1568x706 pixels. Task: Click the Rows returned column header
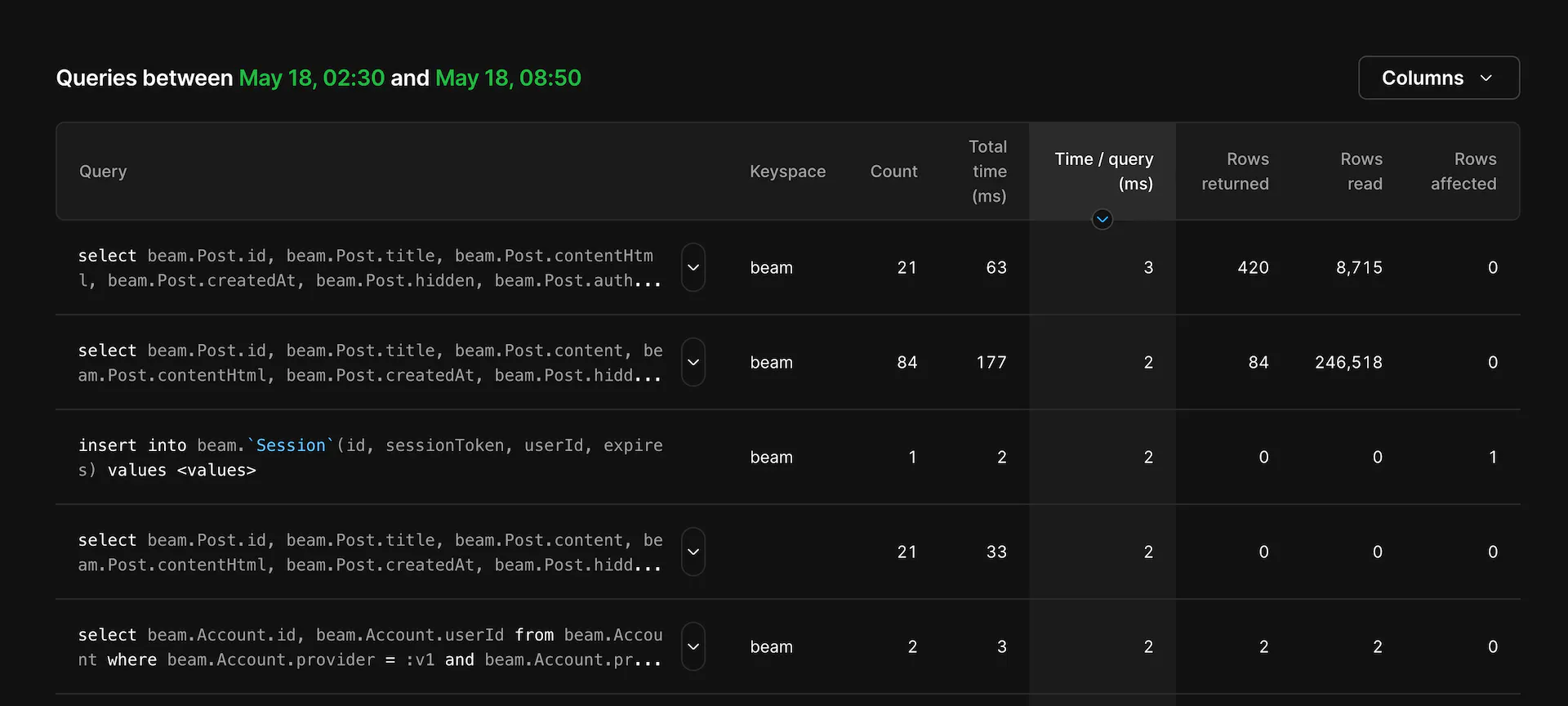pos(1235,172)
